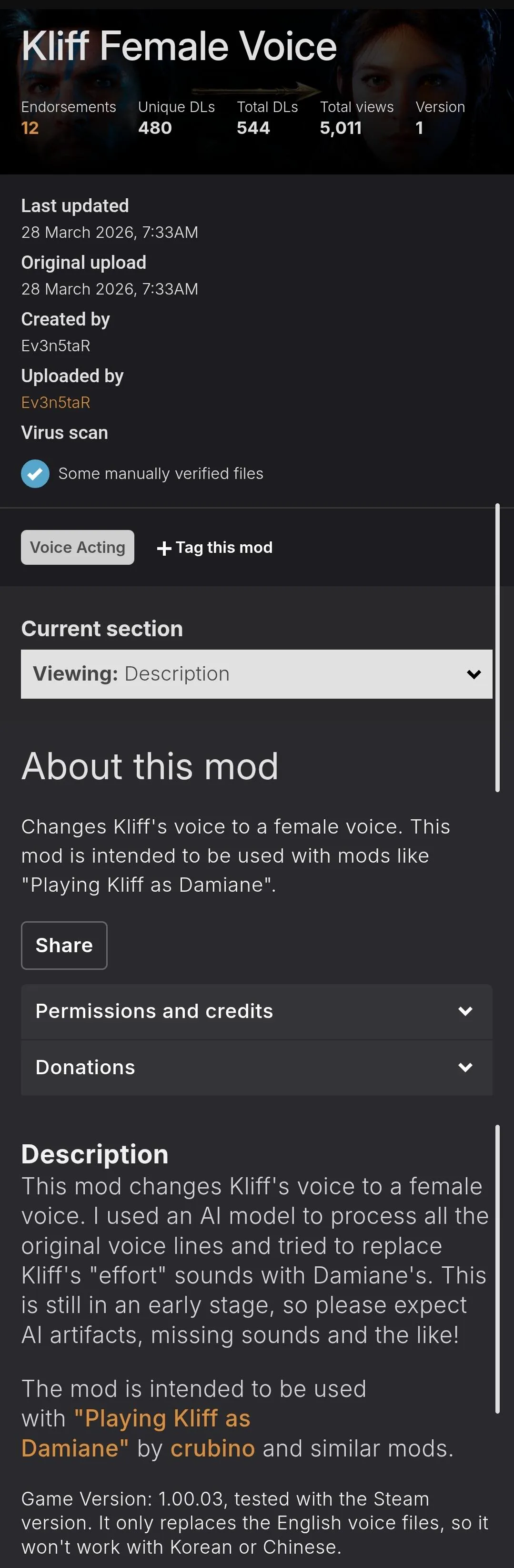
Task: Click the creator name under Created by
Action: tap(55, 346)
